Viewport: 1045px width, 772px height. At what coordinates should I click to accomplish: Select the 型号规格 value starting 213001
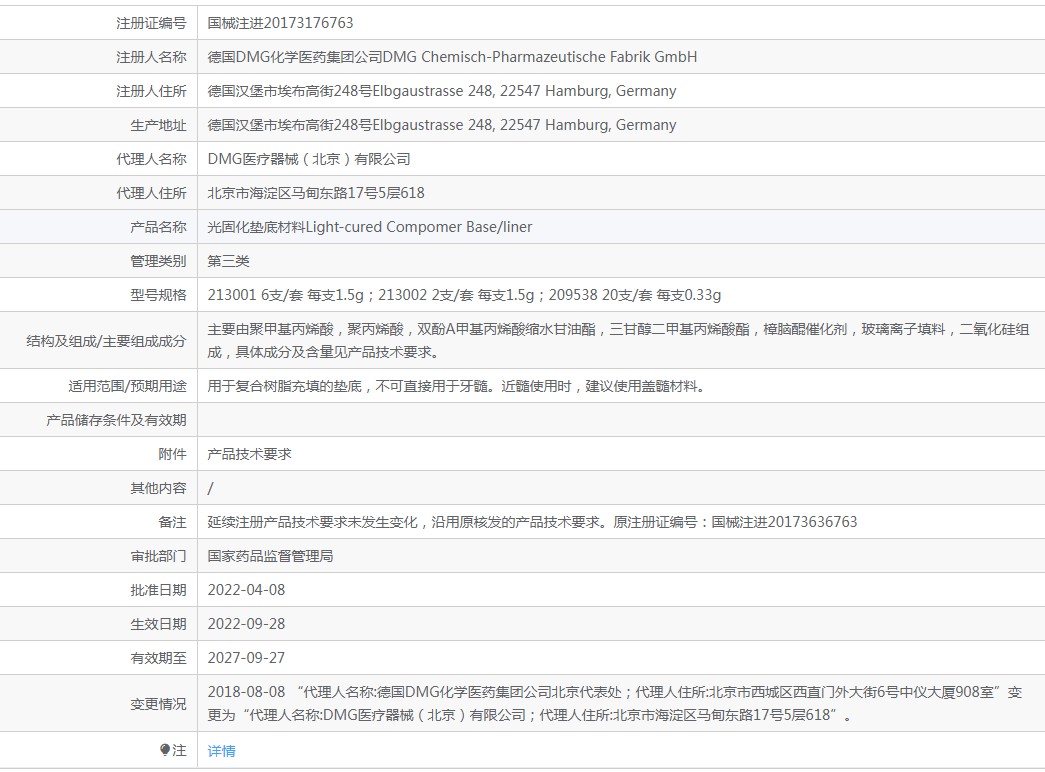(465, 295)
